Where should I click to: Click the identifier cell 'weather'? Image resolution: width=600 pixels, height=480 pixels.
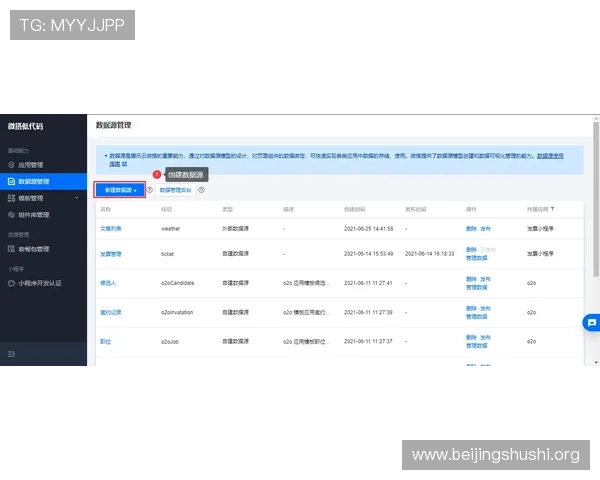[170, 229]
